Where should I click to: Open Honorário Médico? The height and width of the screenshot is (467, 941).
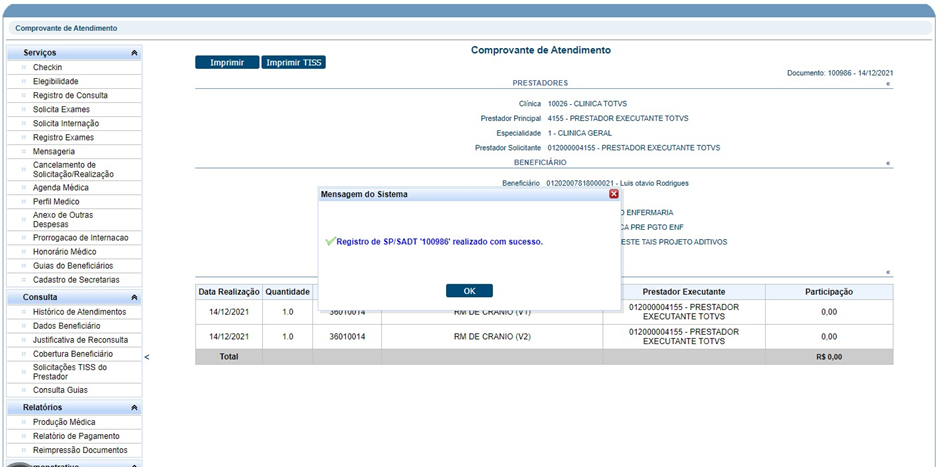(x=64, y=252)
